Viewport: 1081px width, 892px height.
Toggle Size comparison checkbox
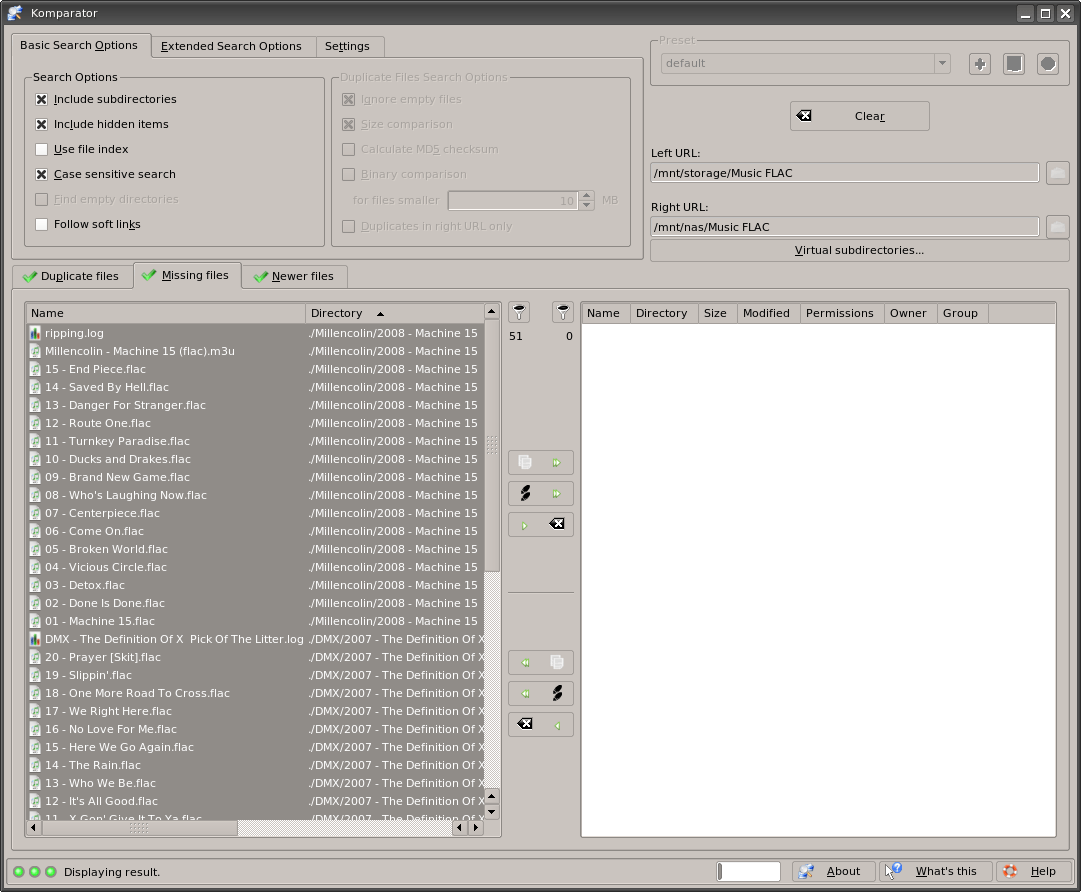[x=349, y=124]
